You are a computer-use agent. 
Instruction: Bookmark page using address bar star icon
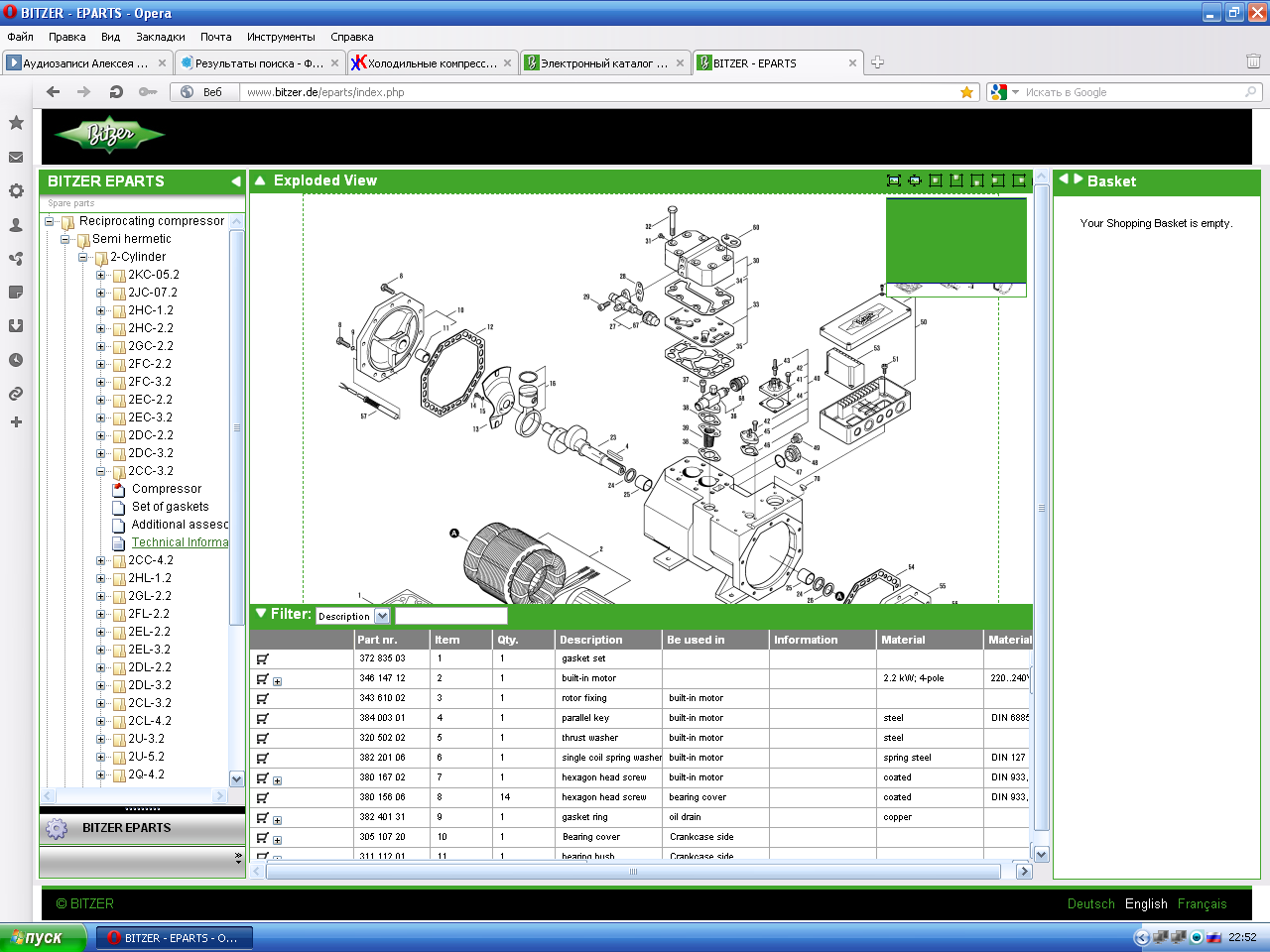pyautogui.click(x=966, y=92)
